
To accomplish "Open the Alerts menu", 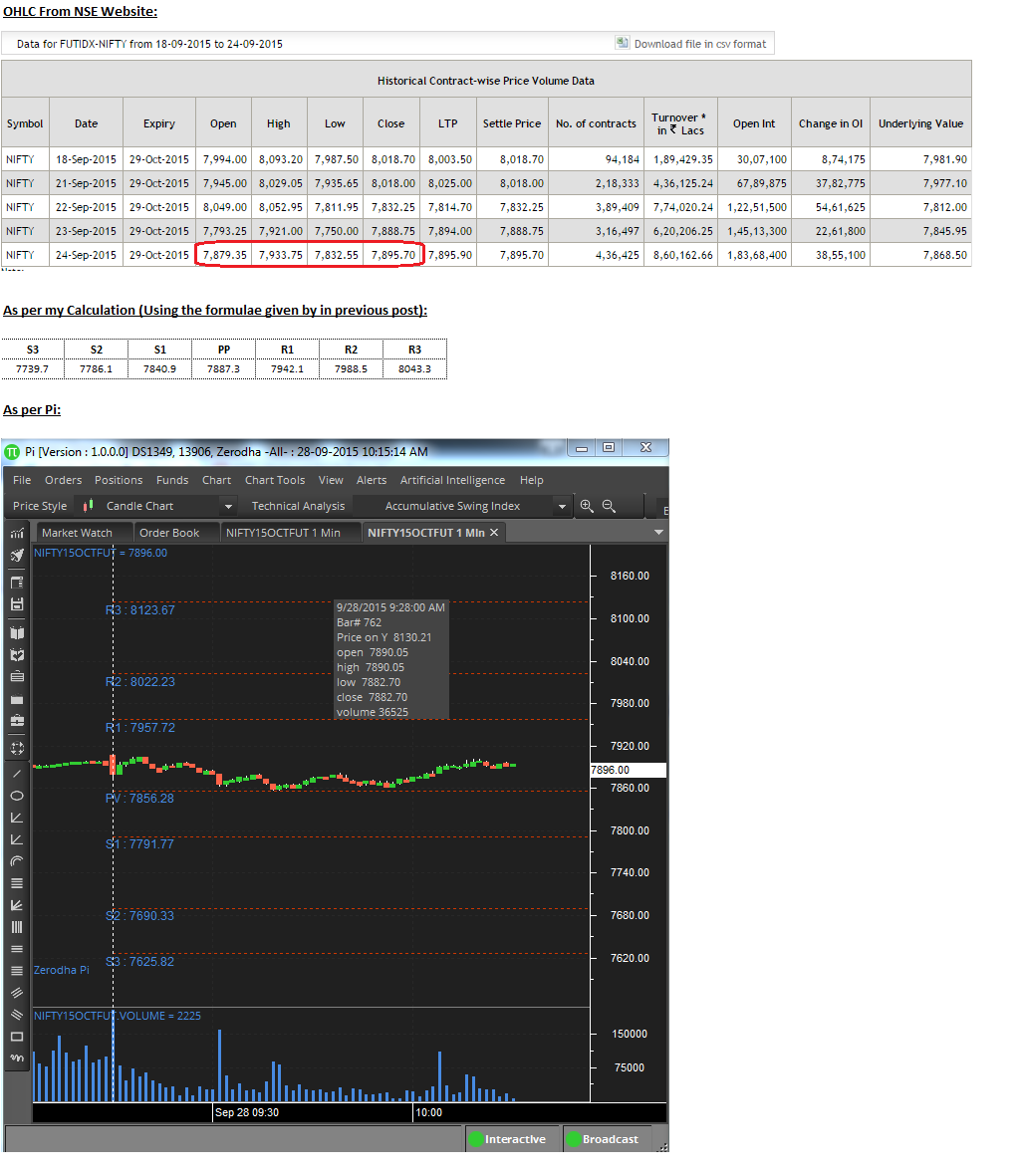I will (372, 480).
